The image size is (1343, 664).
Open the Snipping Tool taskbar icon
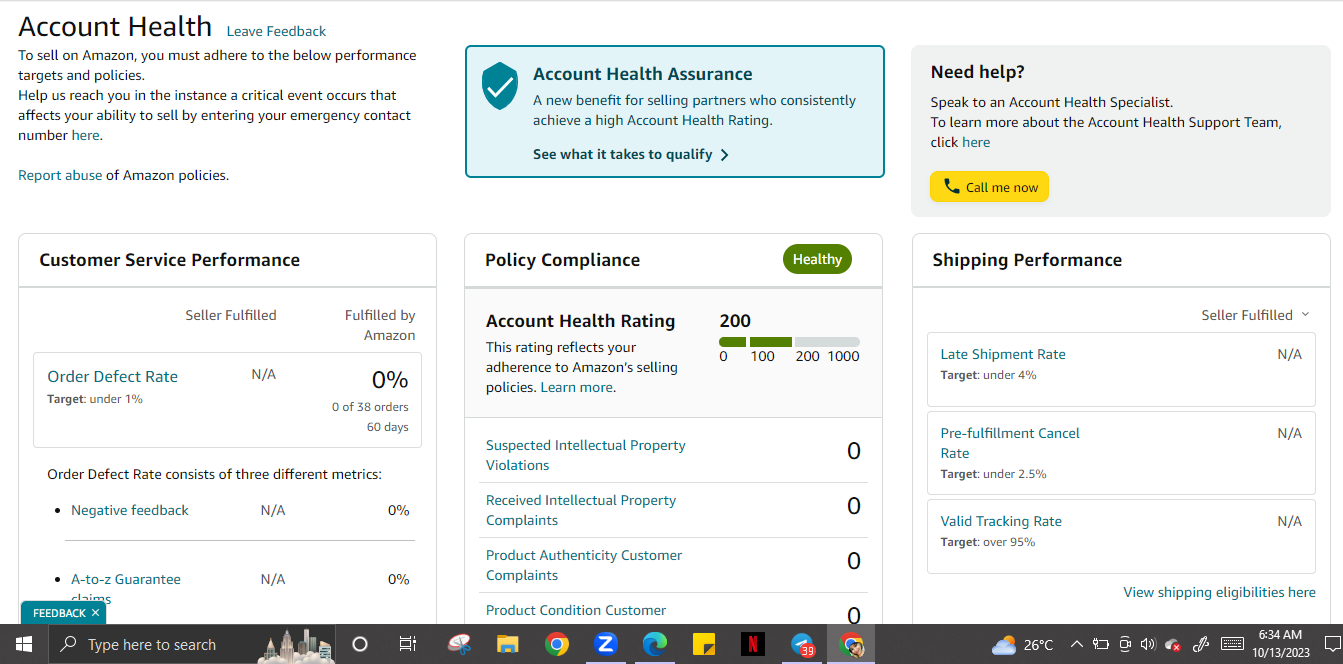[459, 644]
